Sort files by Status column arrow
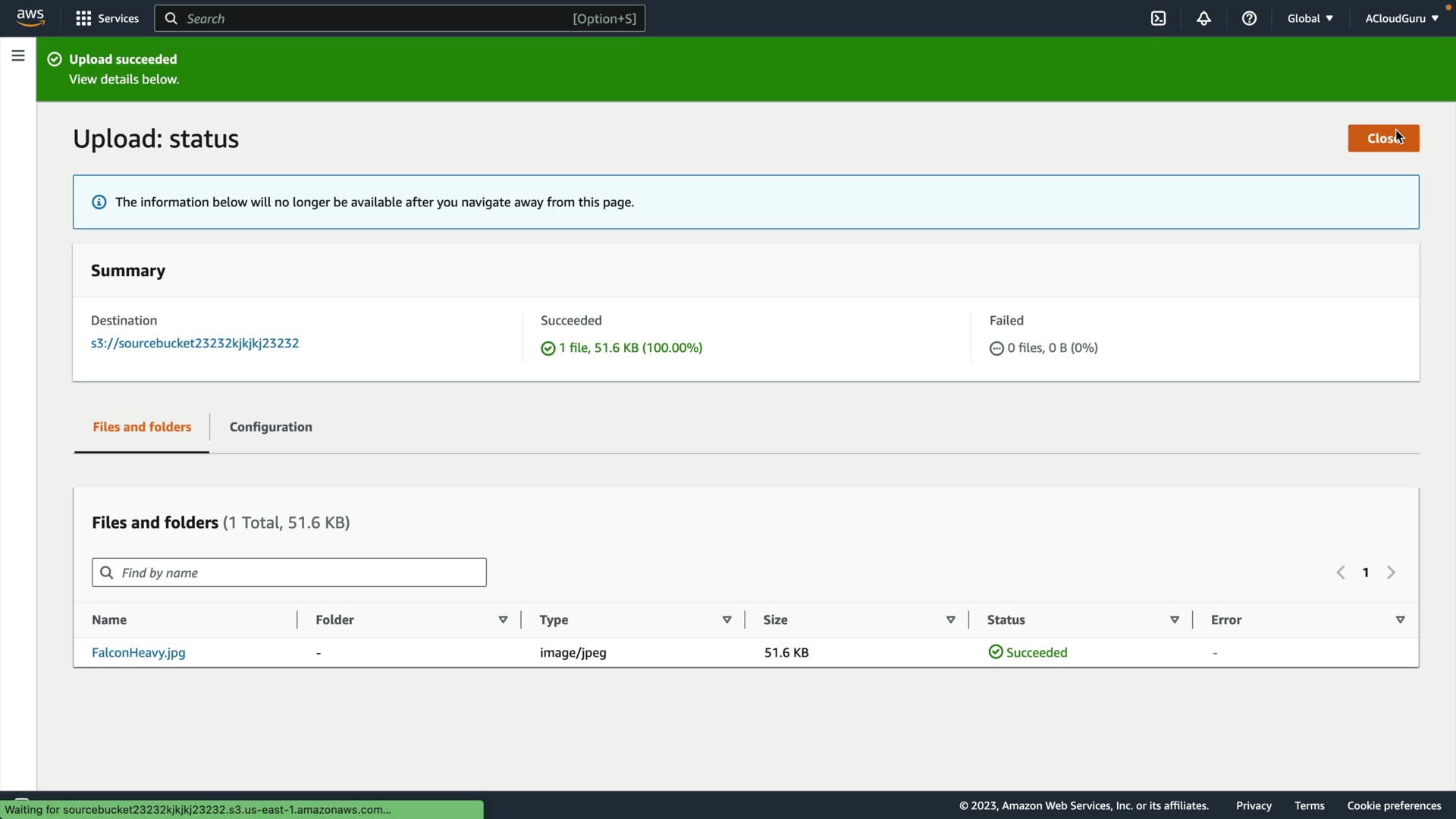1456x819 pixels. point(1174,620)
